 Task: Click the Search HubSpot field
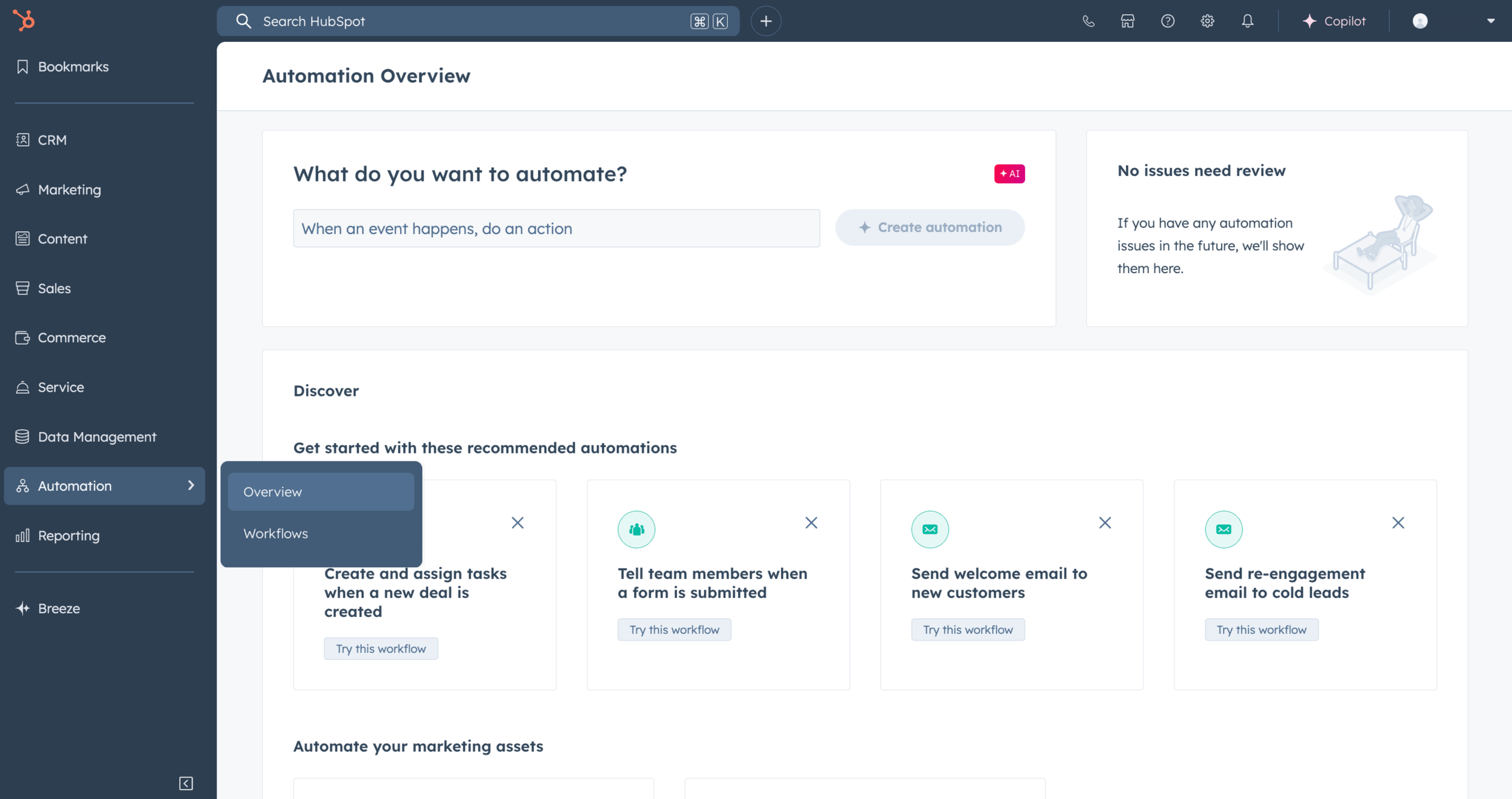tap(478, 21)
